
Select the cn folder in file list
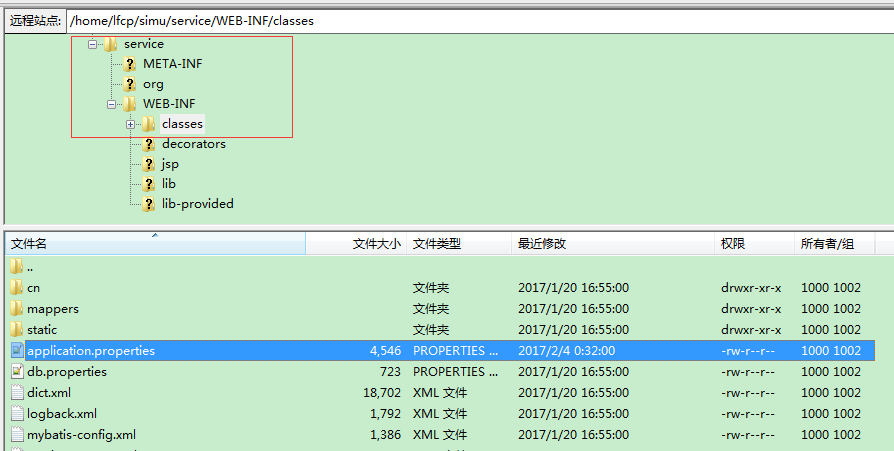(34, 288)
